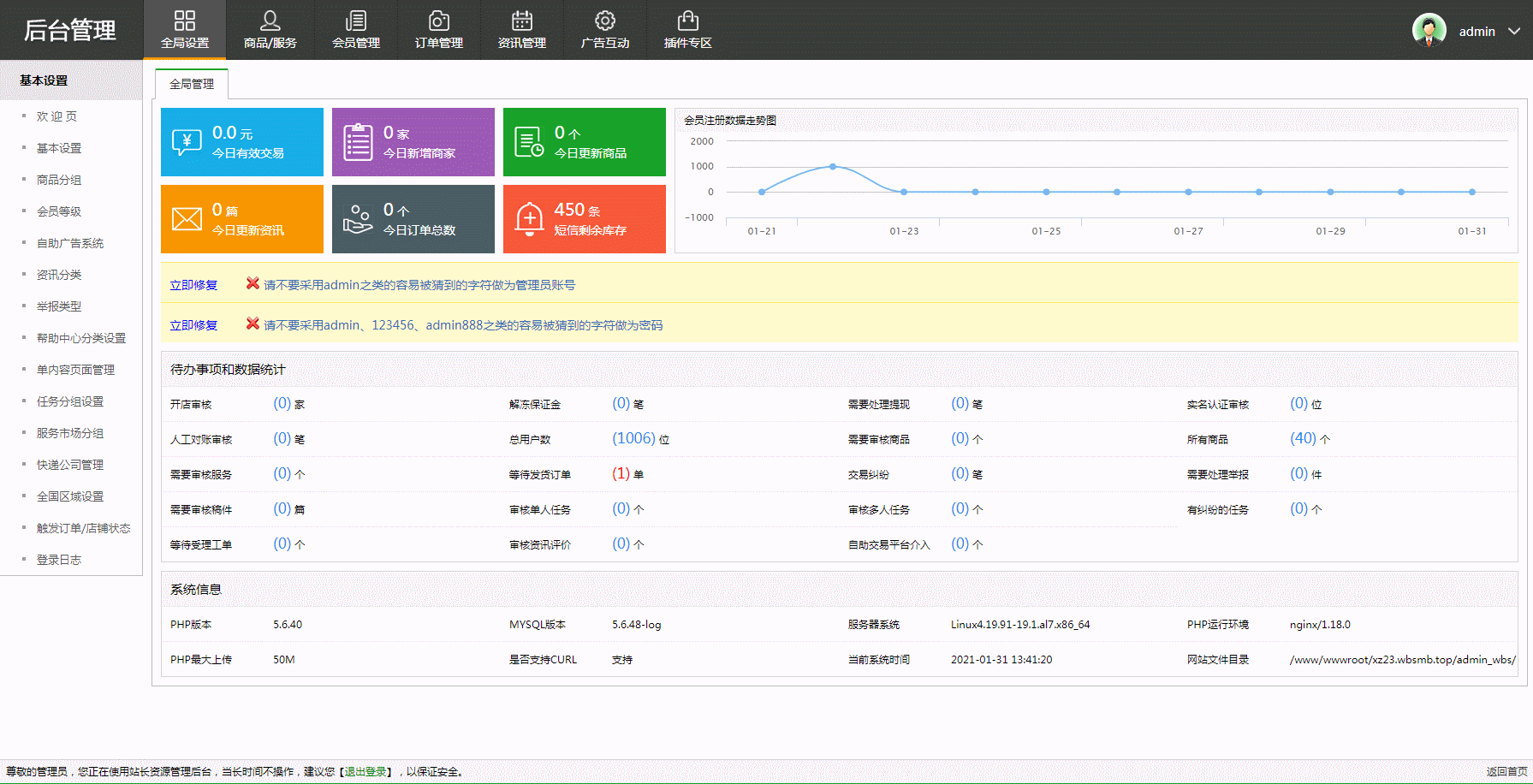Open the 总用户数 (1006) count
Screen dimensions: 1533x784
tap(633, 438)
